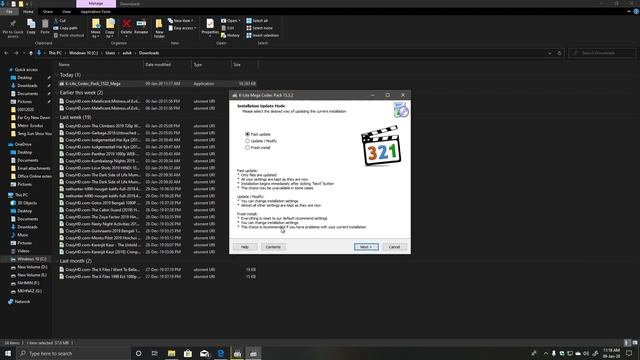Select Windows 10 (C:) in the navigation pane
Screen dimensions: 640x360
[x=31, y=259]
